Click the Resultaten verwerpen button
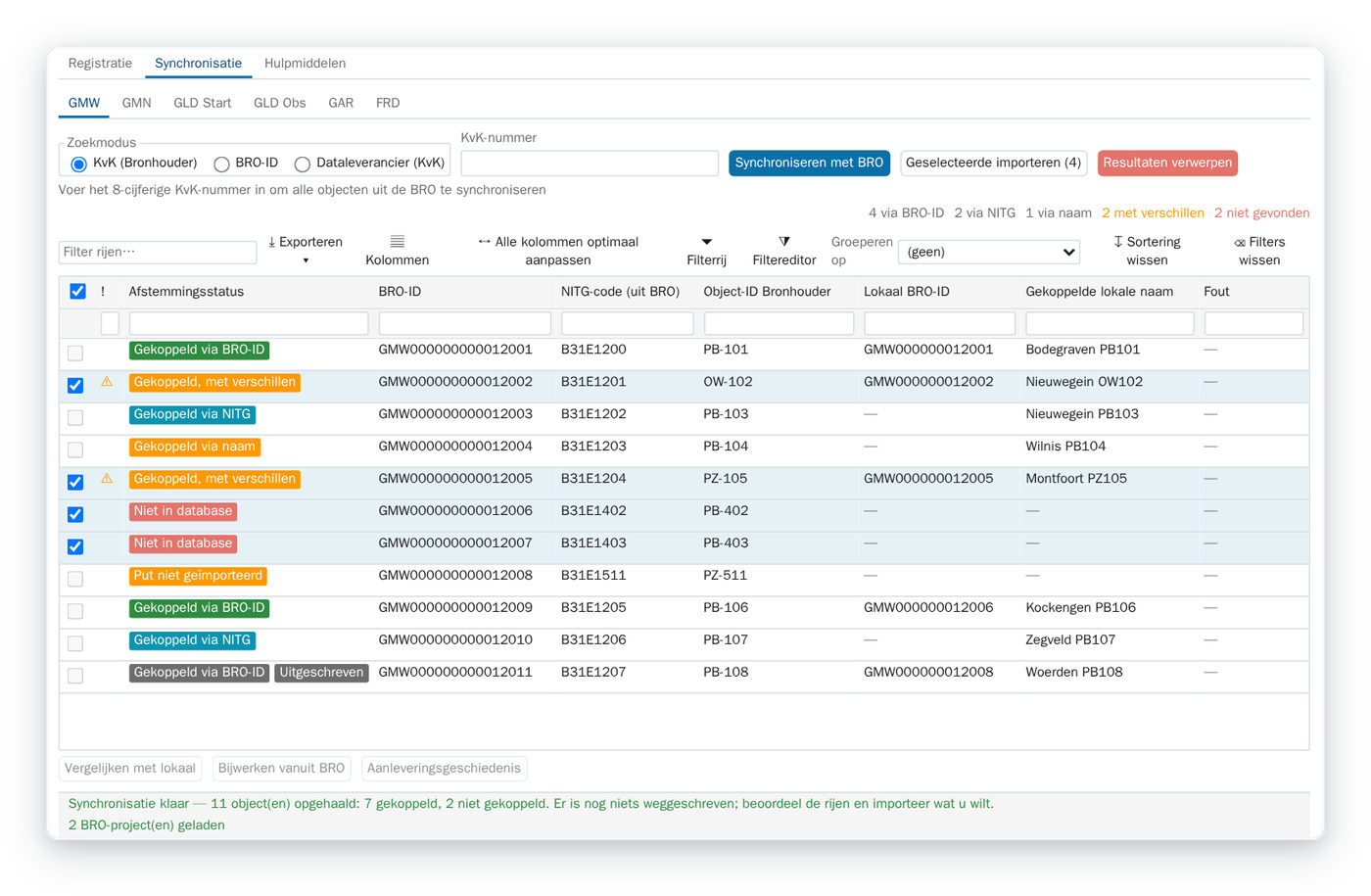Image resolution: width=1371 pixels, height=896 pixels. tap(1167, 163)
